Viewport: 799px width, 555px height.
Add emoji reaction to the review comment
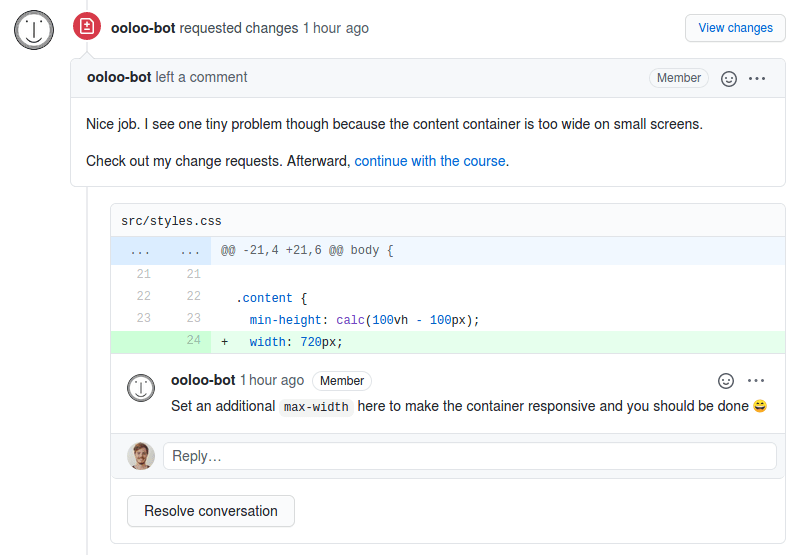click(x=729, y=78)
